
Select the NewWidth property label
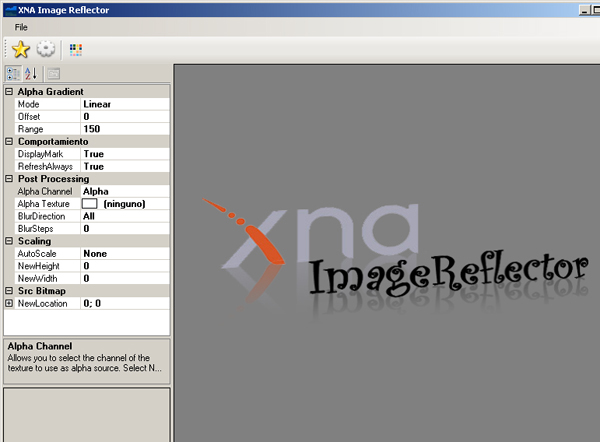[38, 279]
